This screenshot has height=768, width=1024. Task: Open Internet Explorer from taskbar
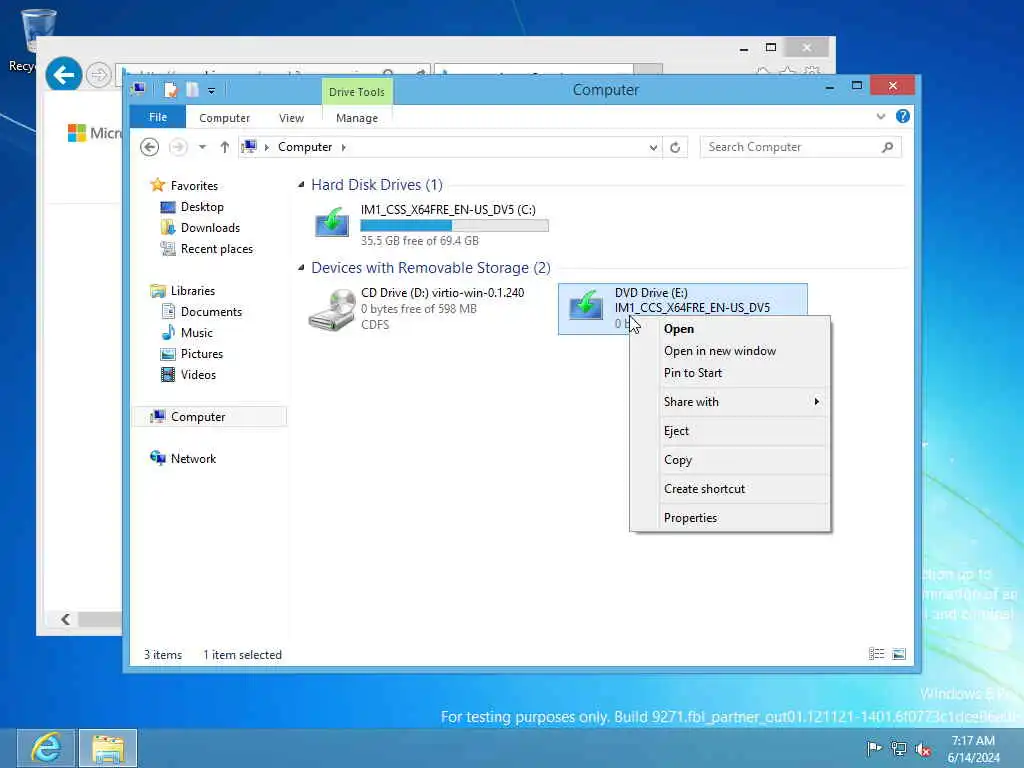click(46, 748)
